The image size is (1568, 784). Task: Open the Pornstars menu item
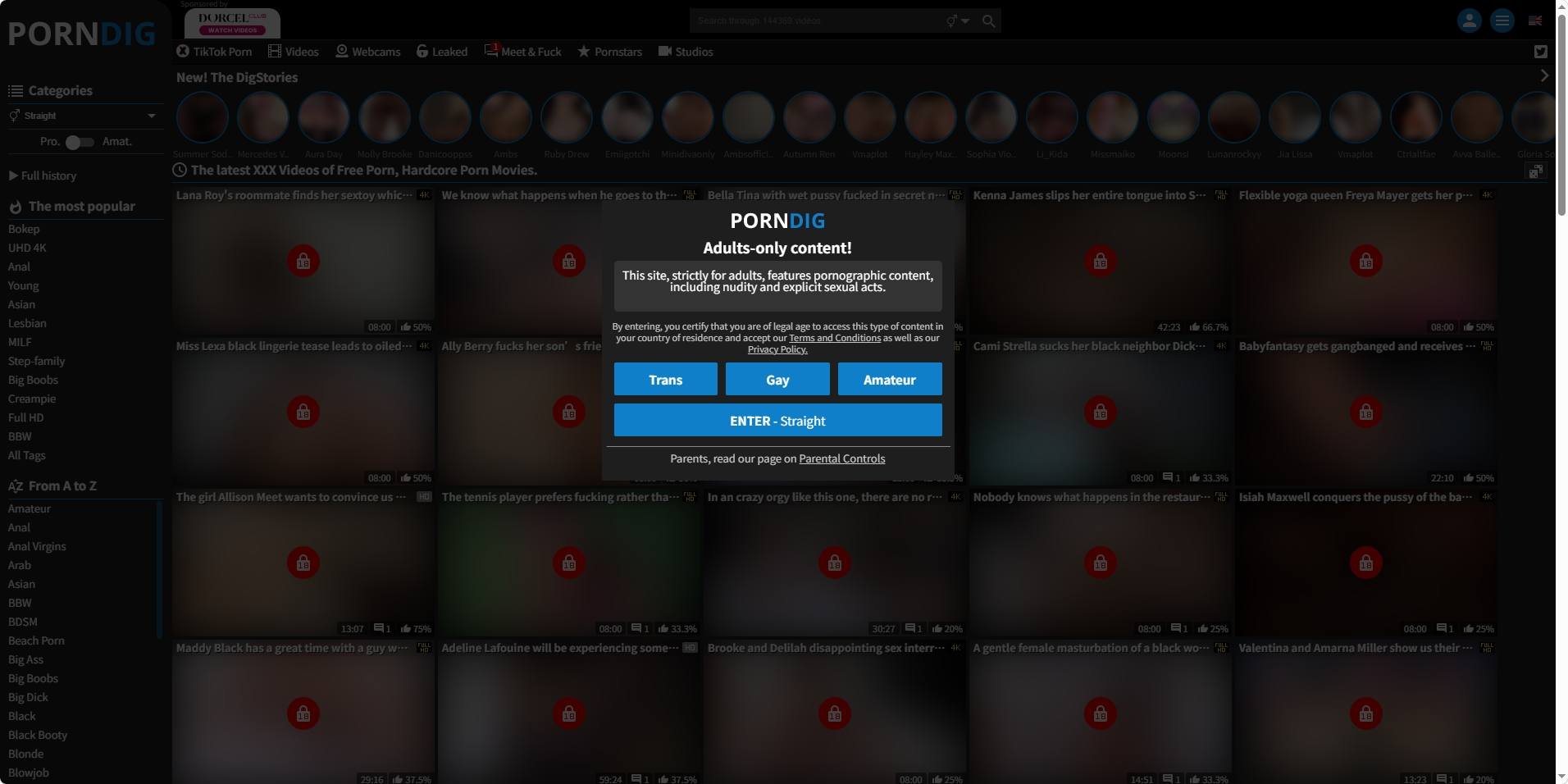point(610,52)
